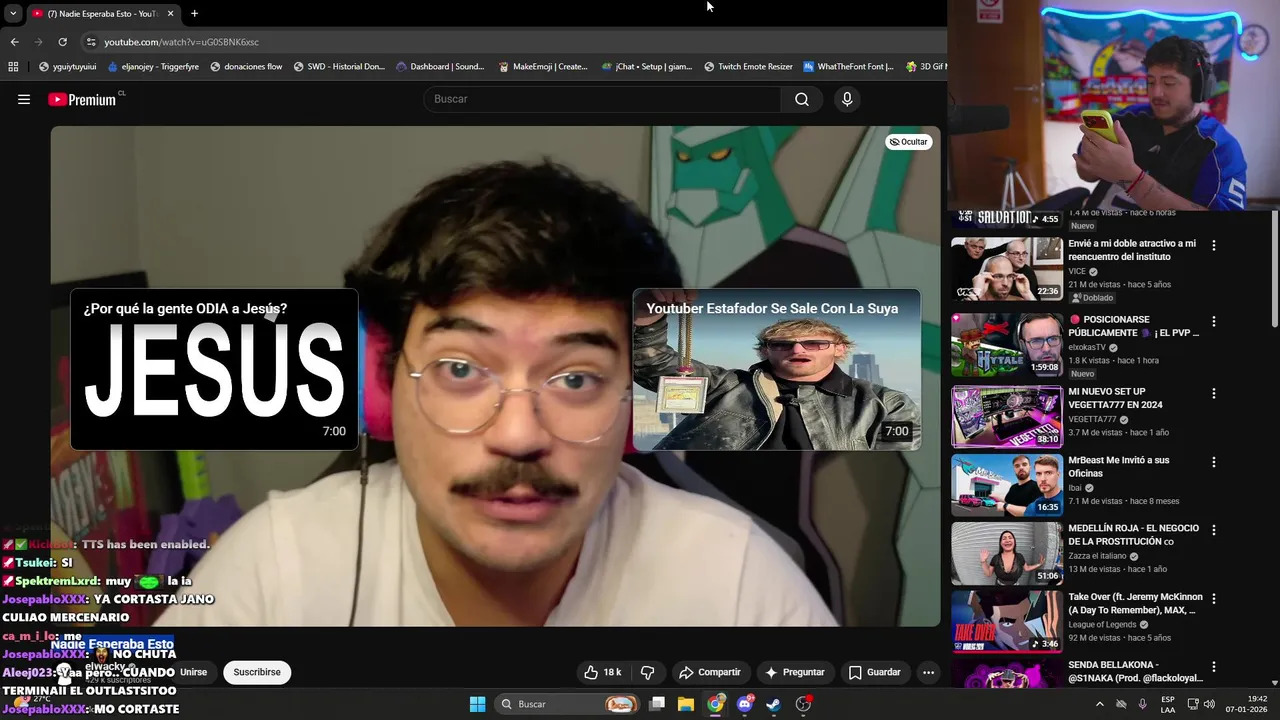Start voice search with the microphone icon
Image resolution: width=1280 pixels, height=720 pixels.
point(847,99)
